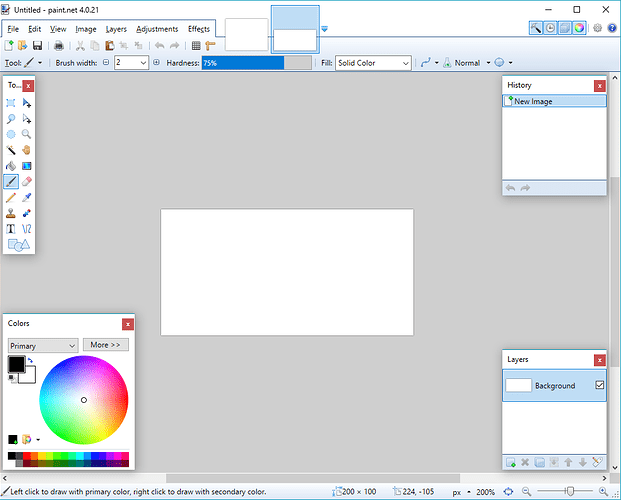Select the Rectangle Select tool
Image resolution: width=621 pixels, height=500 pixels.
tap(11, 103)
